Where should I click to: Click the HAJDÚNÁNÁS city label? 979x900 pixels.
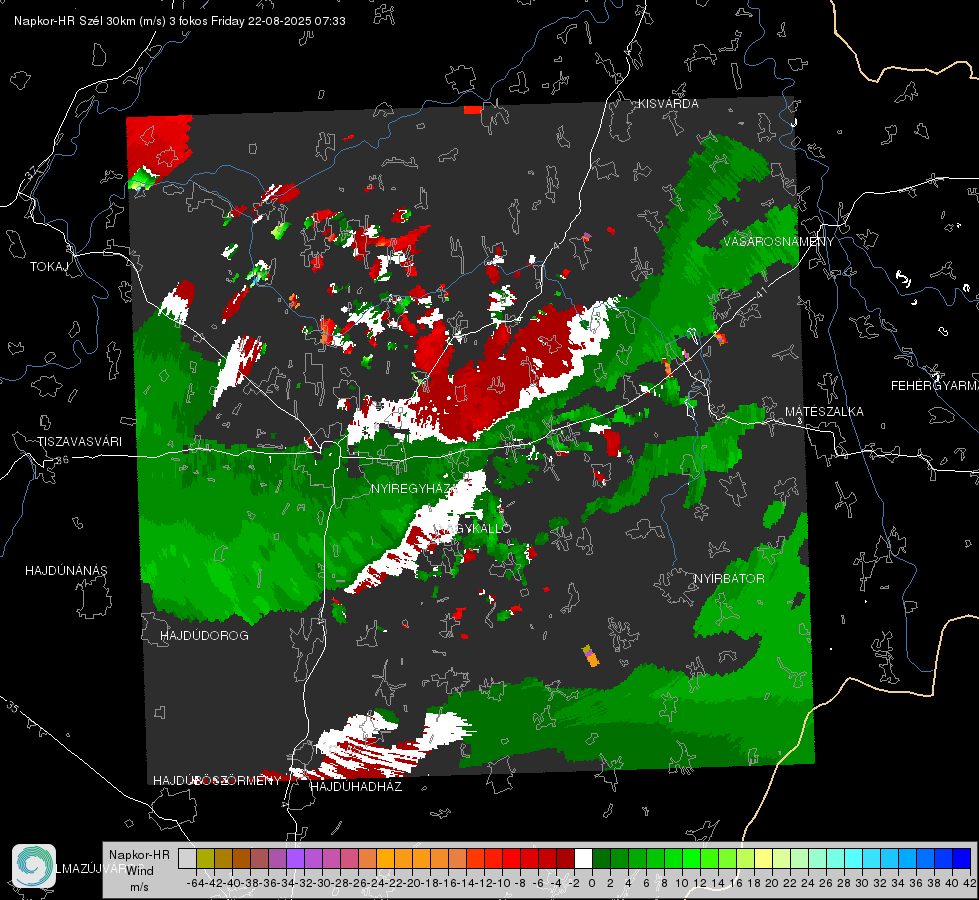click(66, 571)
